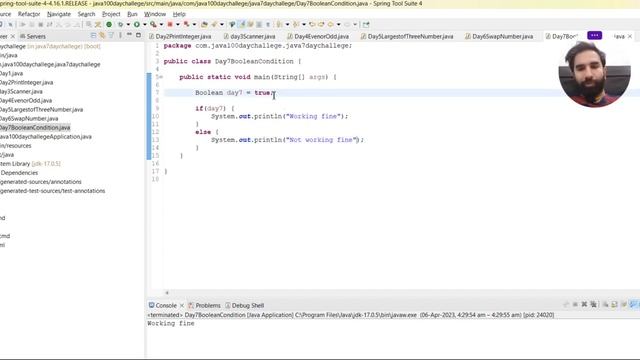Toggle Word Wrap in Console toolbar
The width and height of the screenshot is (640, 360).
tap(624, 304)
